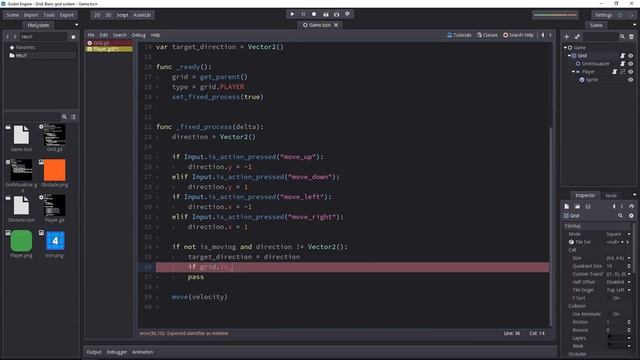
Task: Go to next object in Inspector history
Action: 622,207
